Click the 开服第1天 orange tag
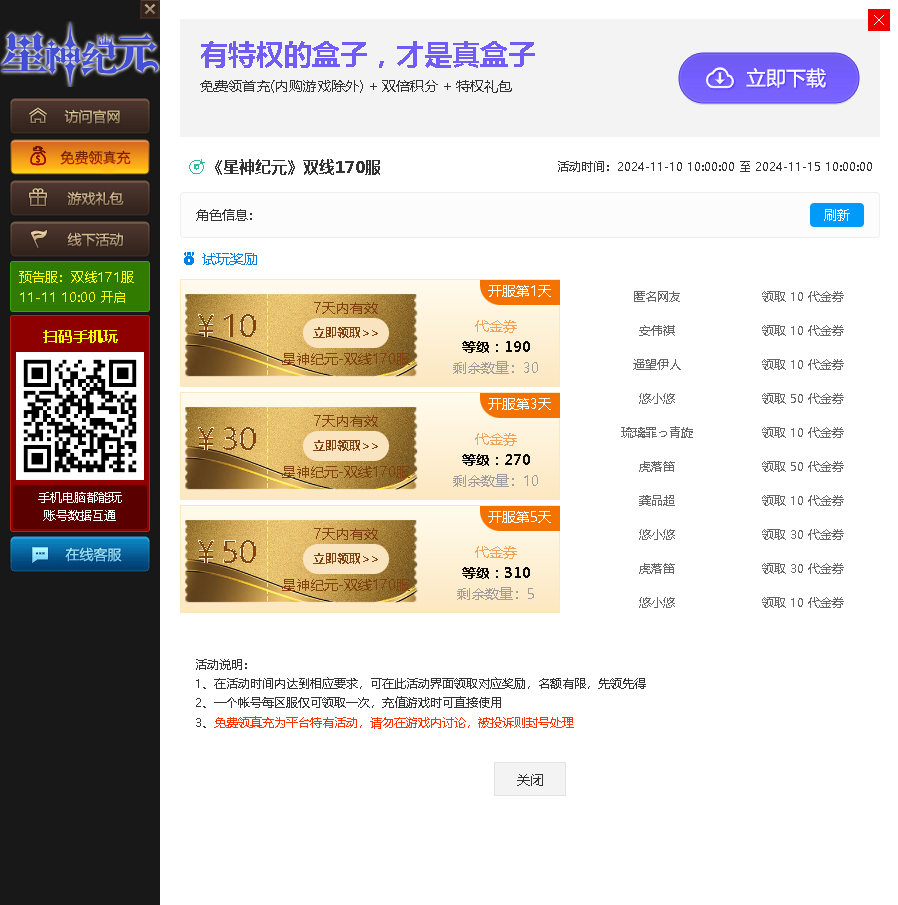Screen dimensions: 898x905 519,291
